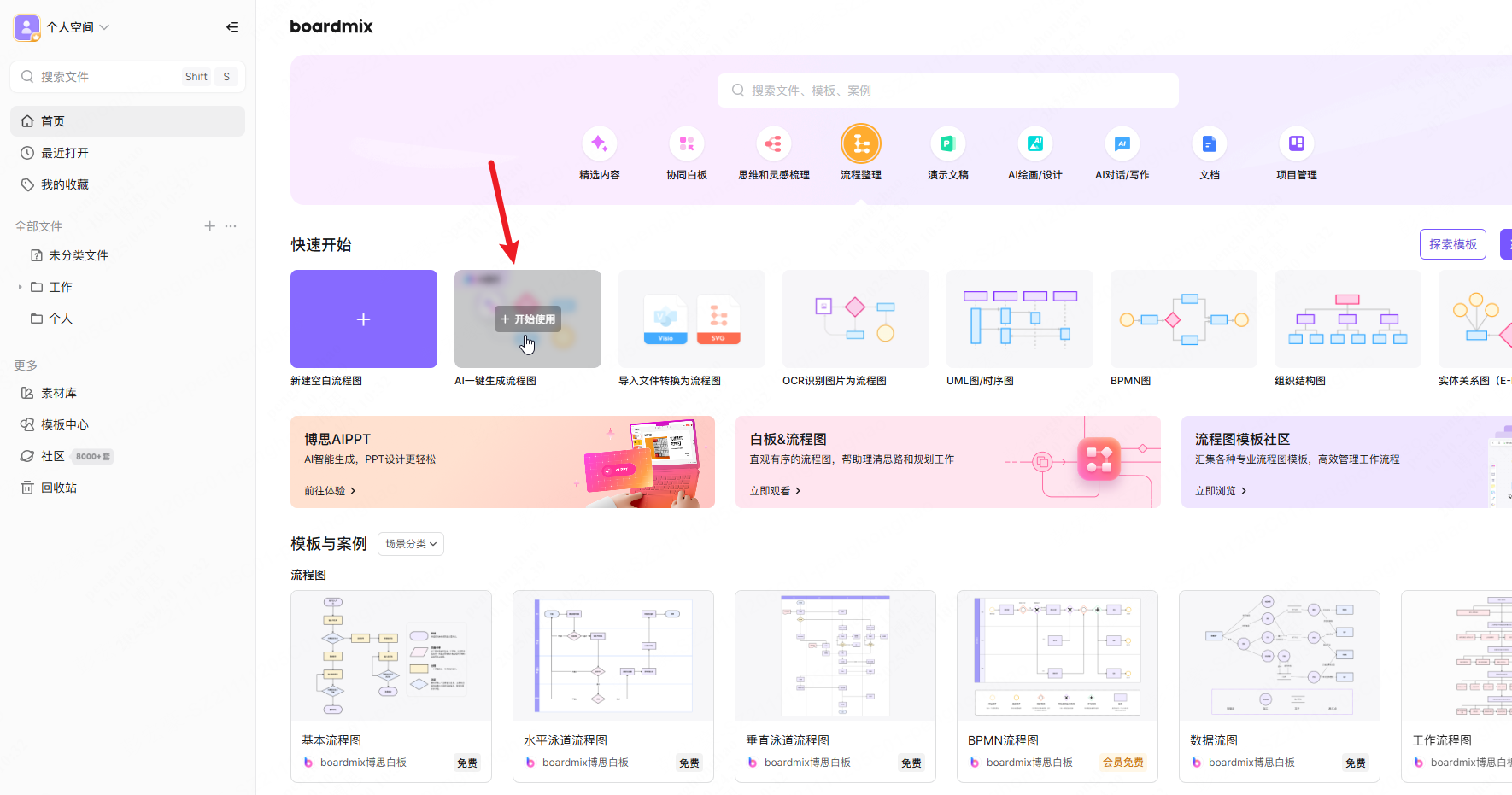Screen dimensions: 1512x795
Task: Click 立即浏览 on 流程图模板社区 banner
Action: point(1221,491)
